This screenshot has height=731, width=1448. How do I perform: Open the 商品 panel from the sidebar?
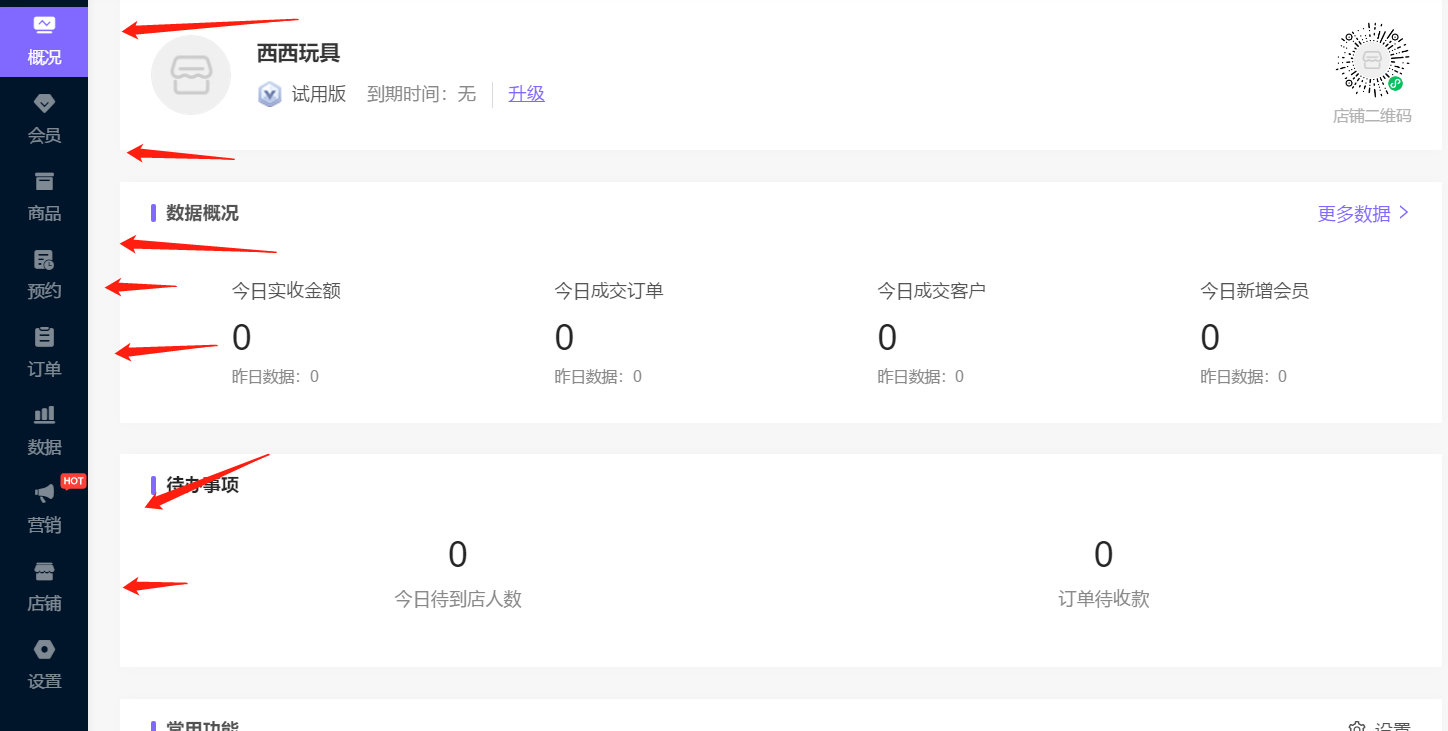[x=44, y=195]
